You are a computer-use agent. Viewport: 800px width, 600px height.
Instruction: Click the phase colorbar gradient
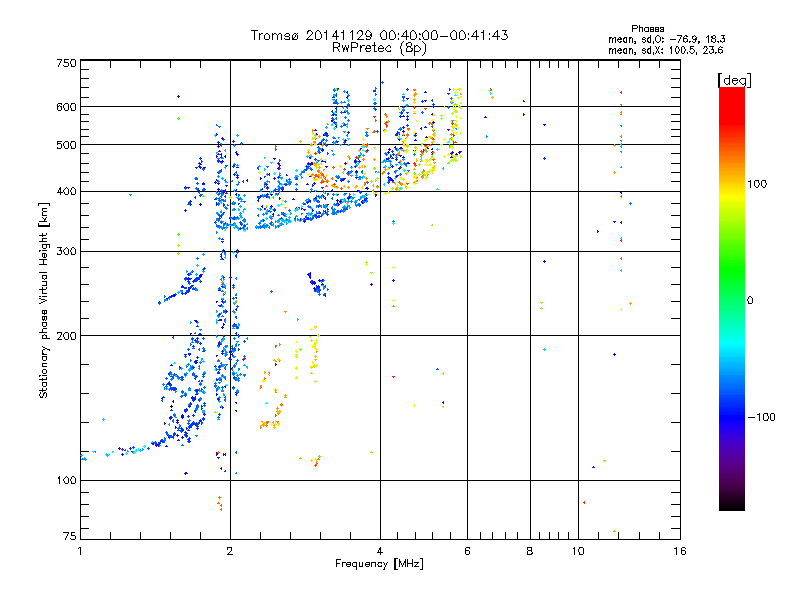(x=732, y=299)
